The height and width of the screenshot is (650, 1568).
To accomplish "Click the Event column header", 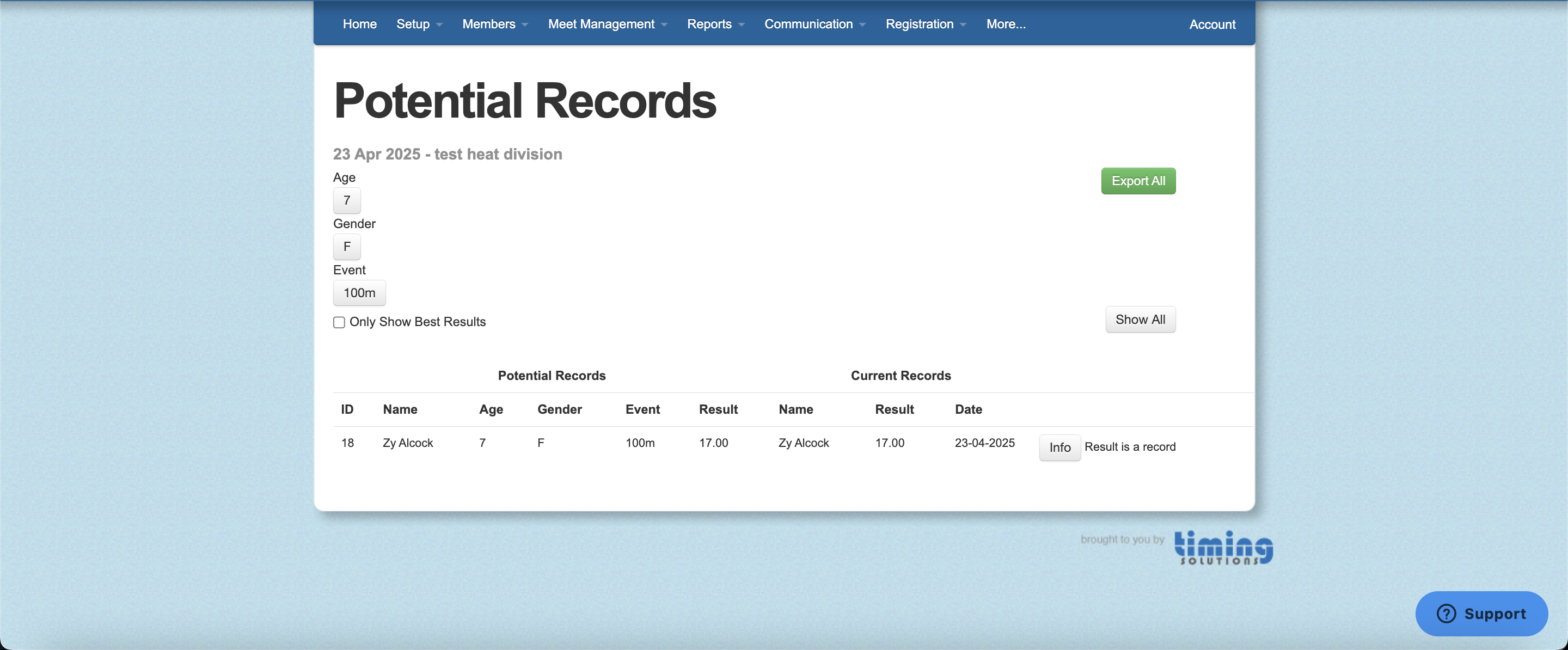I will point(642,409).
